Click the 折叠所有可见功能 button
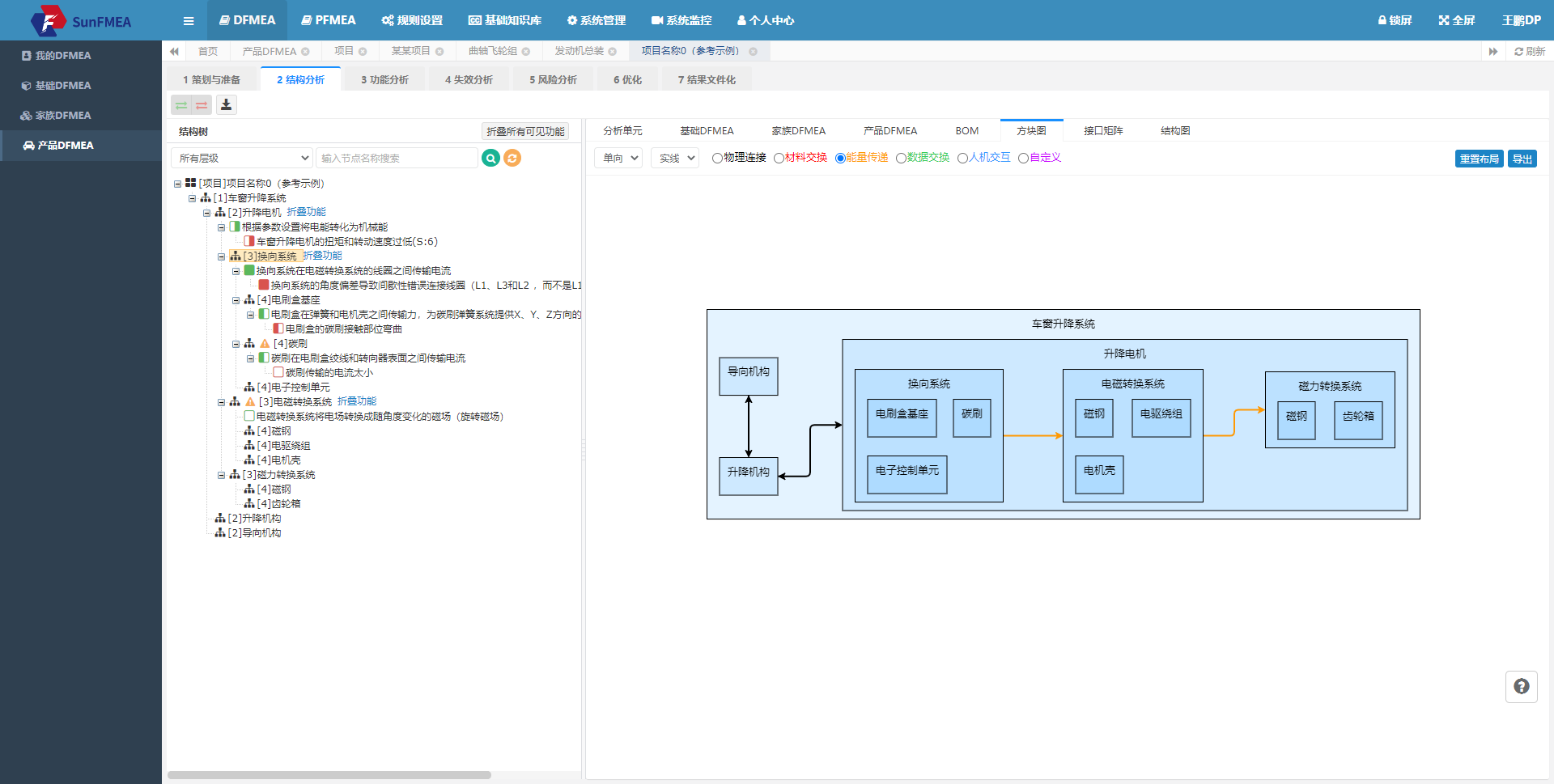 point(525,131)
